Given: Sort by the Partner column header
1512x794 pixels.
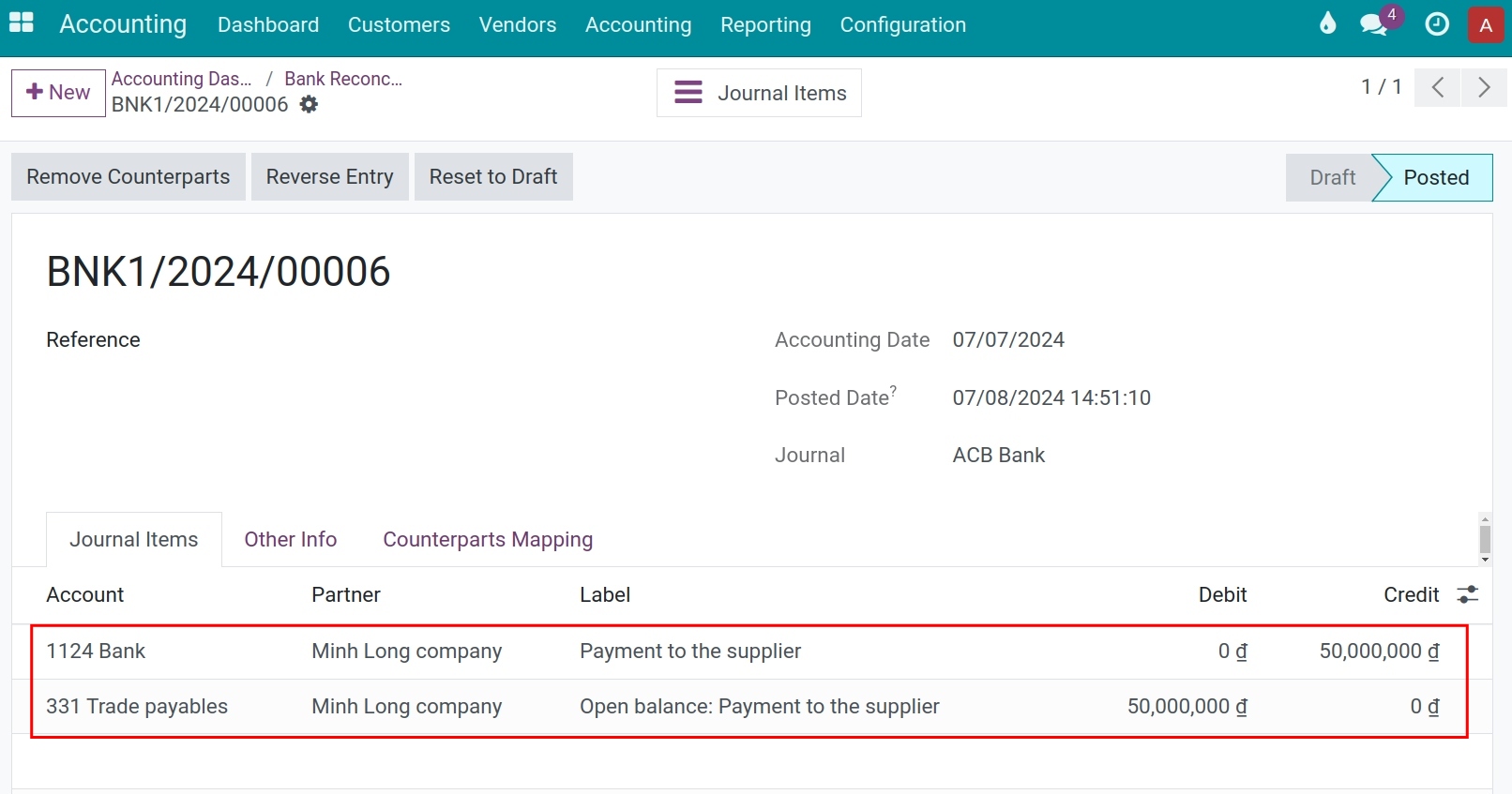Looking at the screenshot, I should 346,594.
